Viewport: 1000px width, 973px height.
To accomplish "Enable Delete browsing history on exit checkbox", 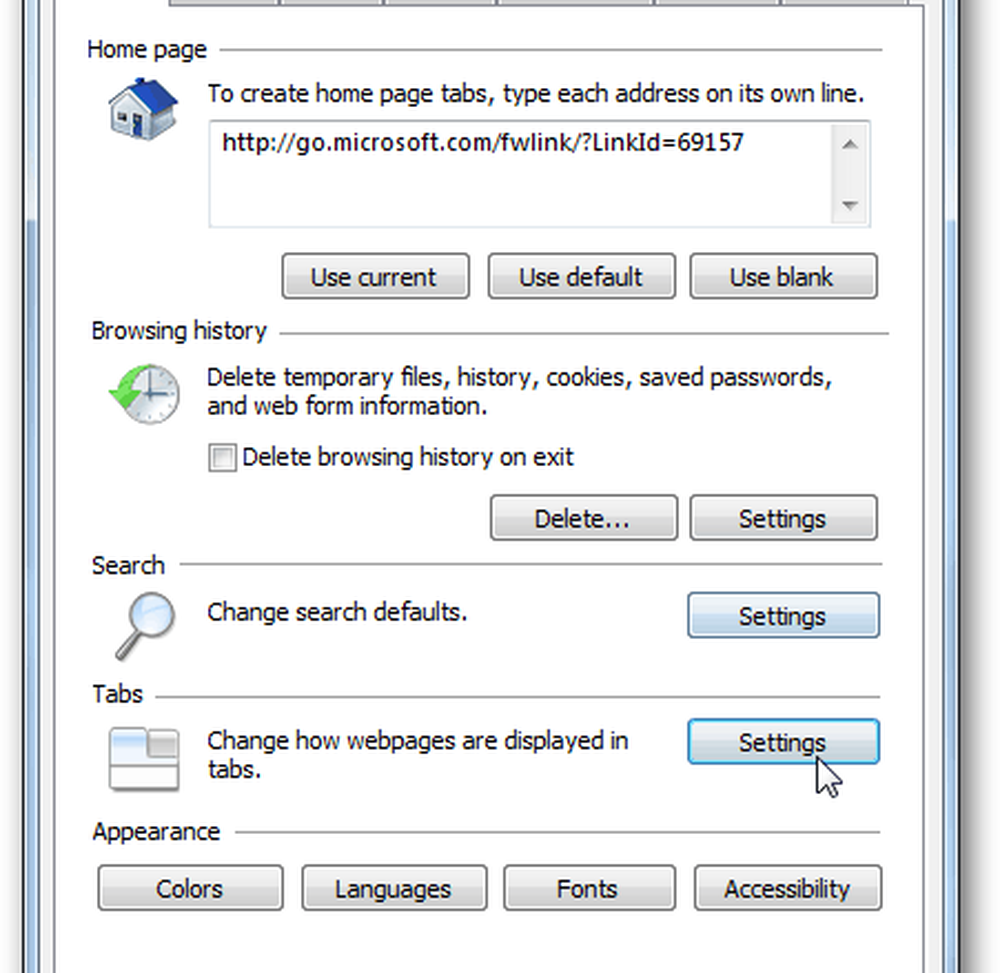I will (222, 458).
